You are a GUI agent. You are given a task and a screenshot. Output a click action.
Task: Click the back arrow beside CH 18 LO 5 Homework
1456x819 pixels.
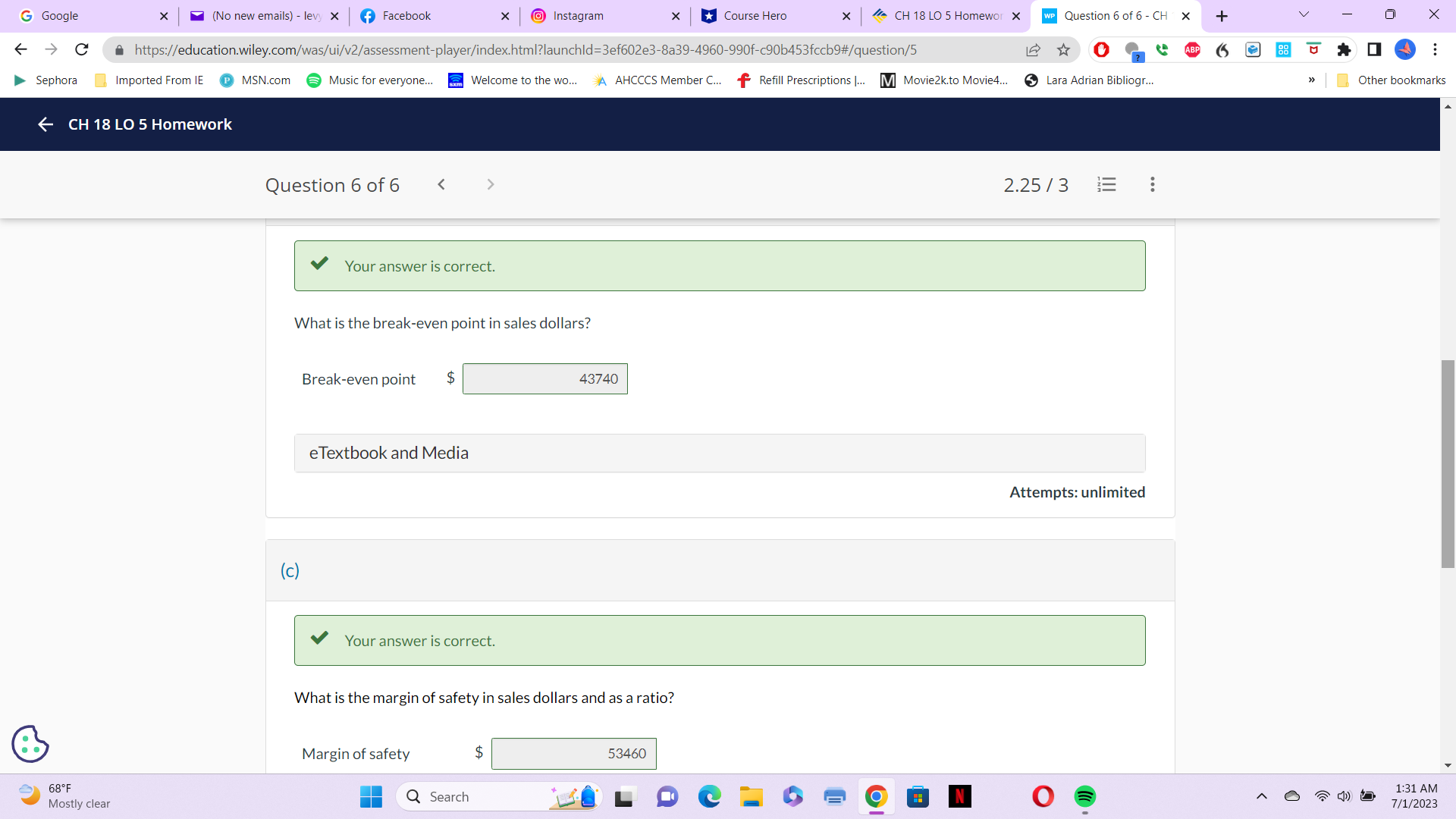click(x=45, y=124)
